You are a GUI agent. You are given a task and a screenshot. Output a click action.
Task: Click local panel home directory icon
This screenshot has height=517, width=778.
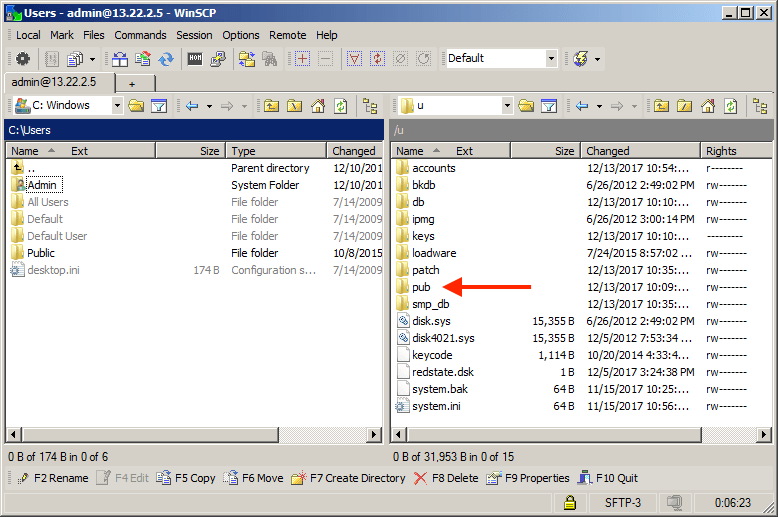318,106
